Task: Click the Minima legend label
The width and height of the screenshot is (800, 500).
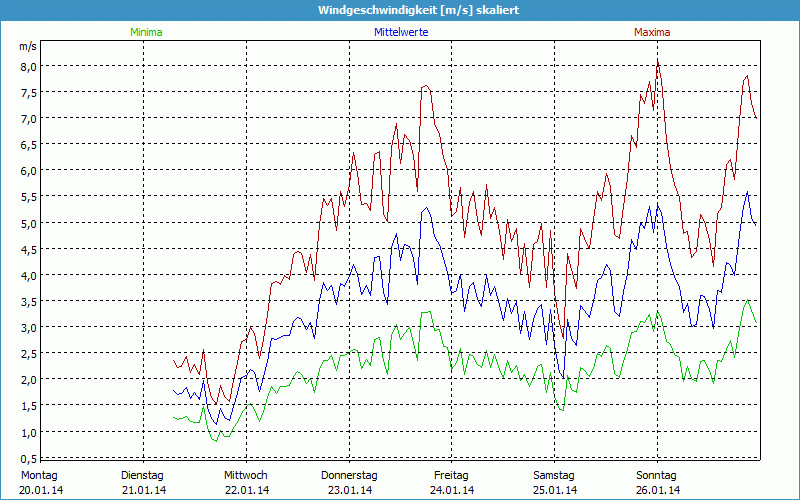Action: coord(145,32)
